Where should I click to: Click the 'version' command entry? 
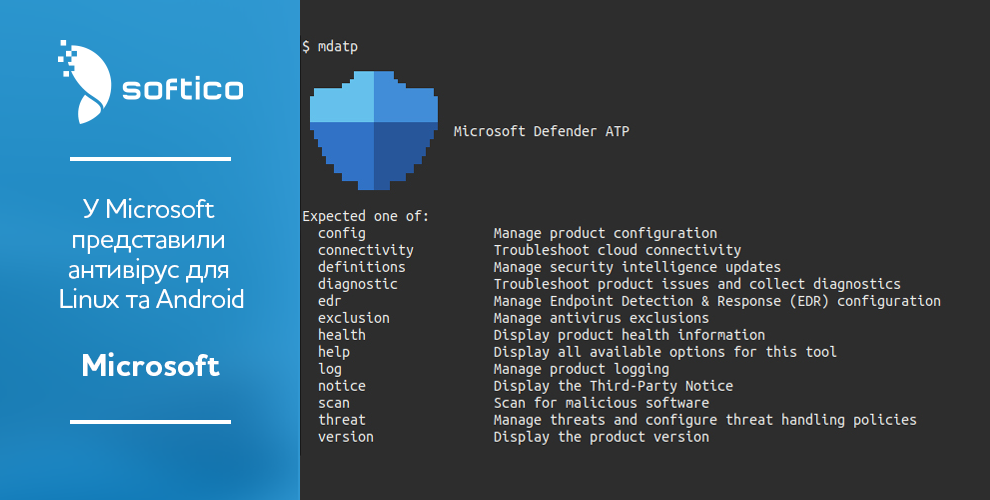[x=346, y=437]
